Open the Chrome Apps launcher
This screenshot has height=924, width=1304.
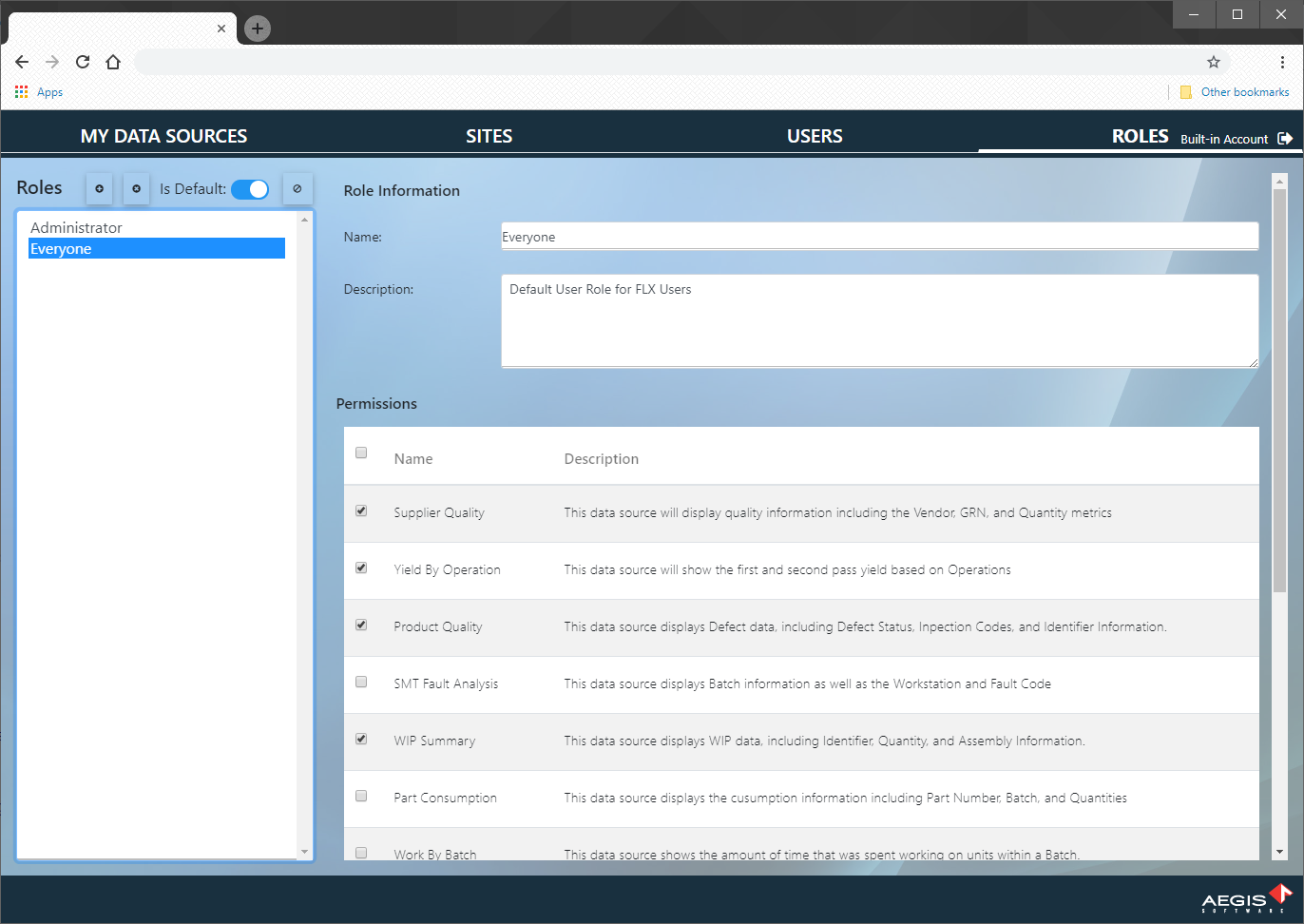pyautogui.click(x=21, y=91)
